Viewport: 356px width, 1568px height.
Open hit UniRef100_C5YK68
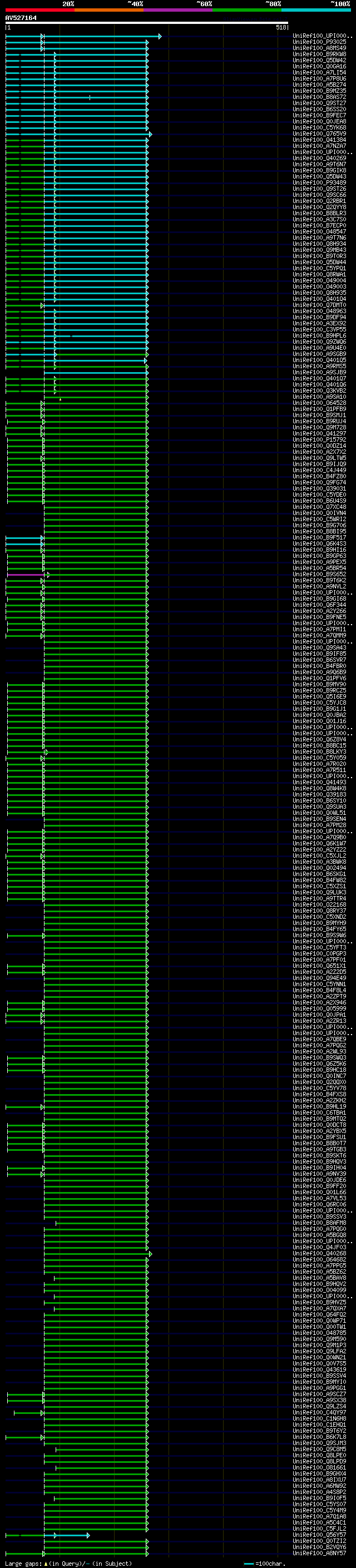click(319, 127)
